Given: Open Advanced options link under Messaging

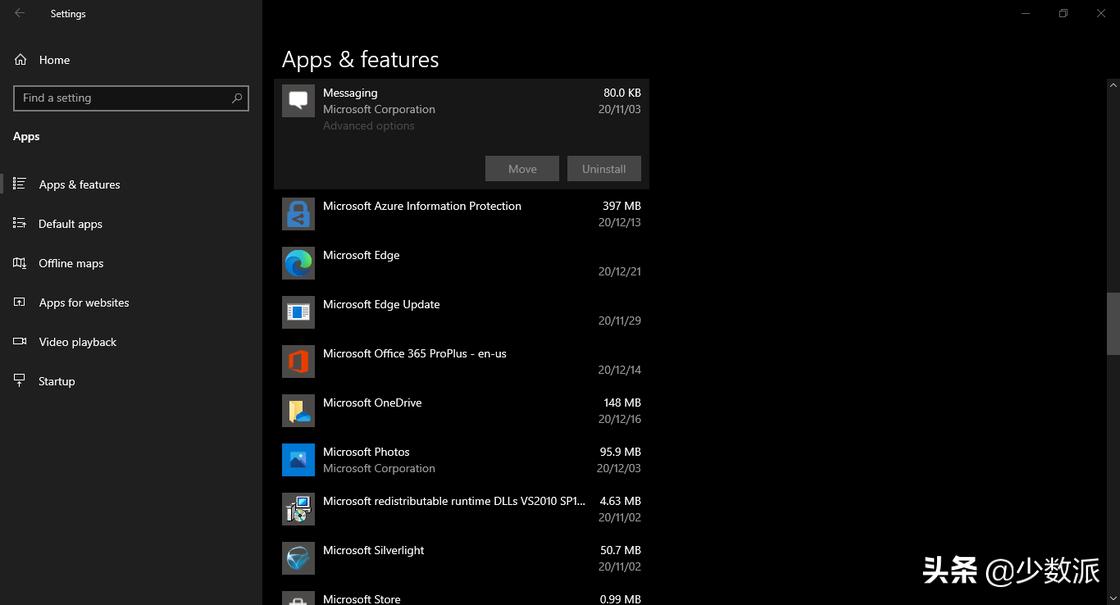Looking at the screenshot, I should [x=369, y=126].
